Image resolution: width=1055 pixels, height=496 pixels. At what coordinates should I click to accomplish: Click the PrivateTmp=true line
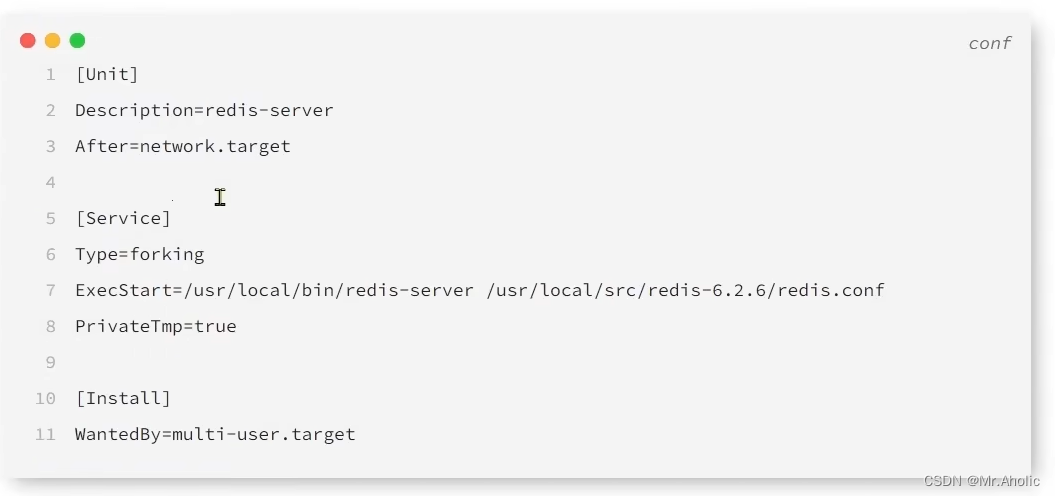(x=155, y=326)
